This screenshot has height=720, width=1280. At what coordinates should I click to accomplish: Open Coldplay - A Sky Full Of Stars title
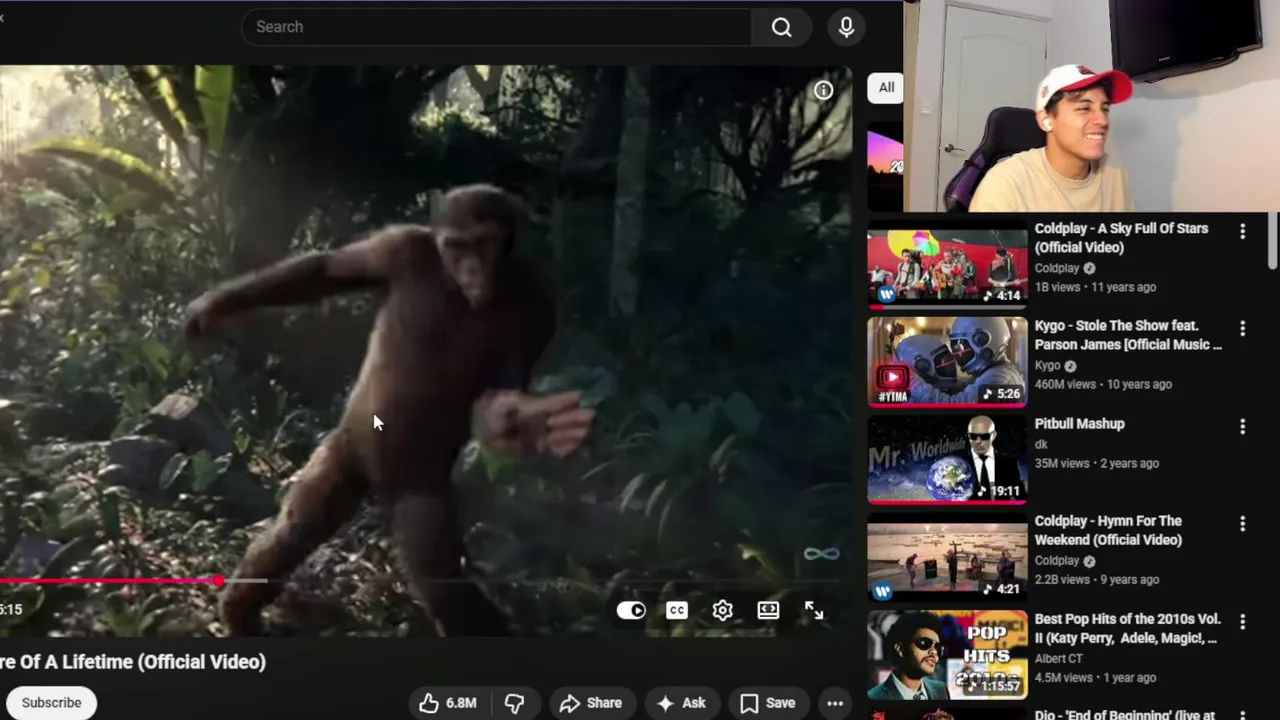coord(1121,238)
